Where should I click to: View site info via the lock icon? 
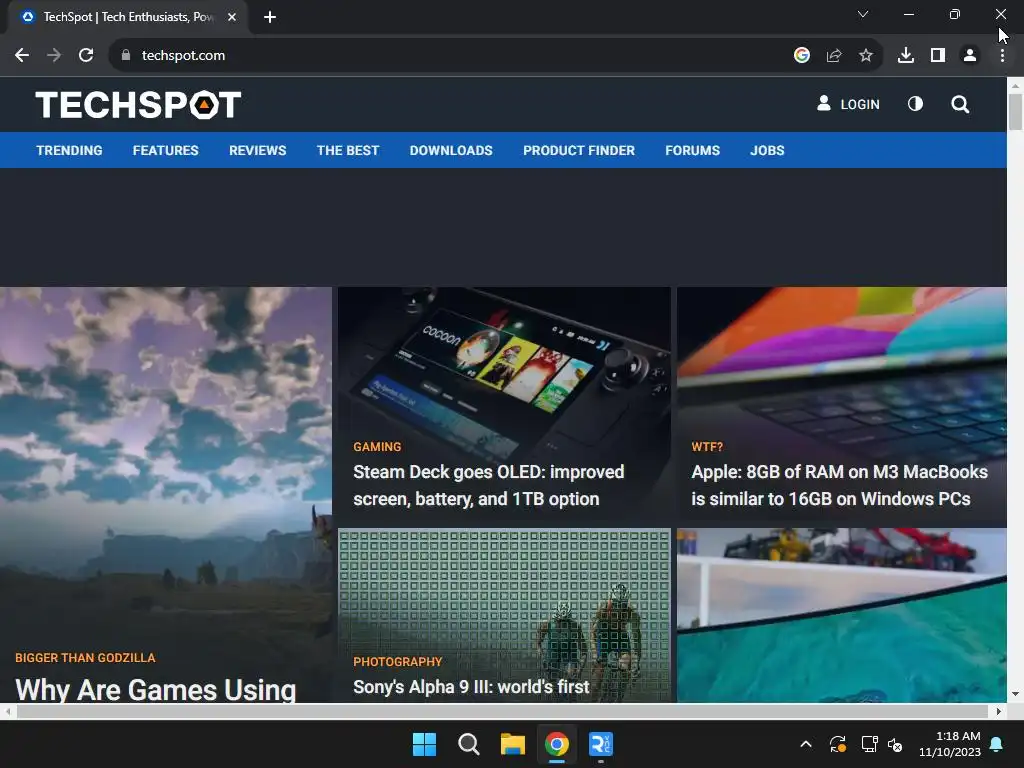(126, 56)
